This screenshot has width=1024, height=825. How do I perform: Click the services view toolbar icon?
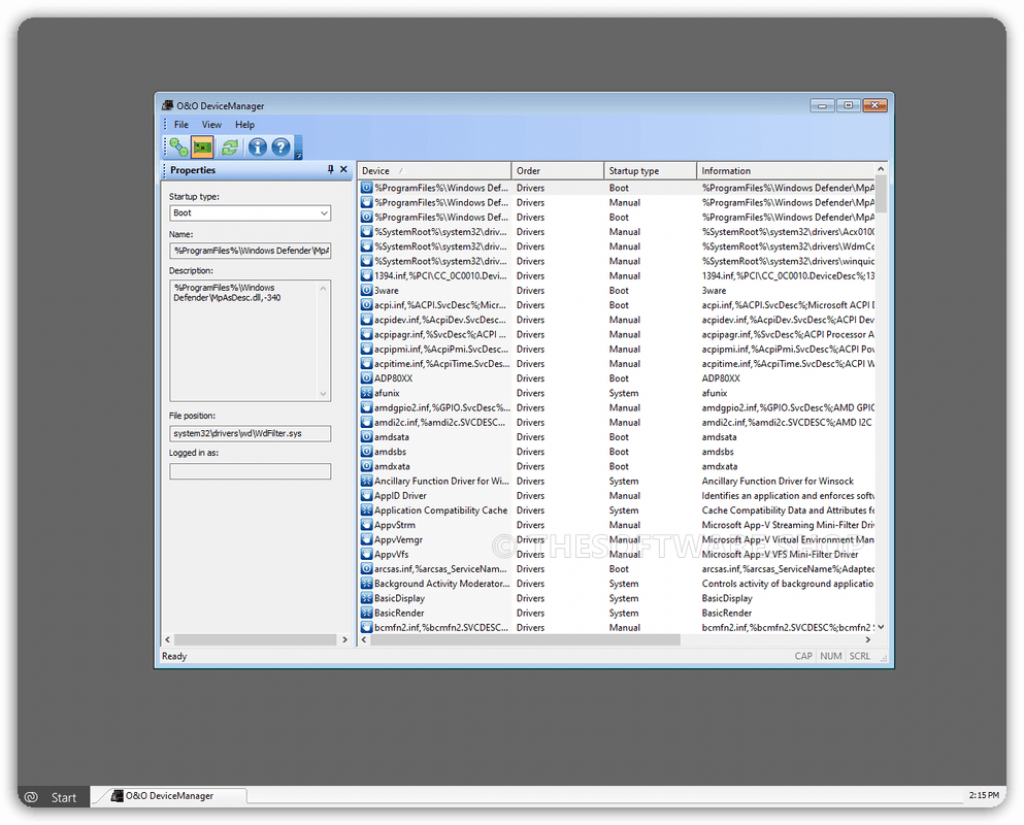click(178, 148)
